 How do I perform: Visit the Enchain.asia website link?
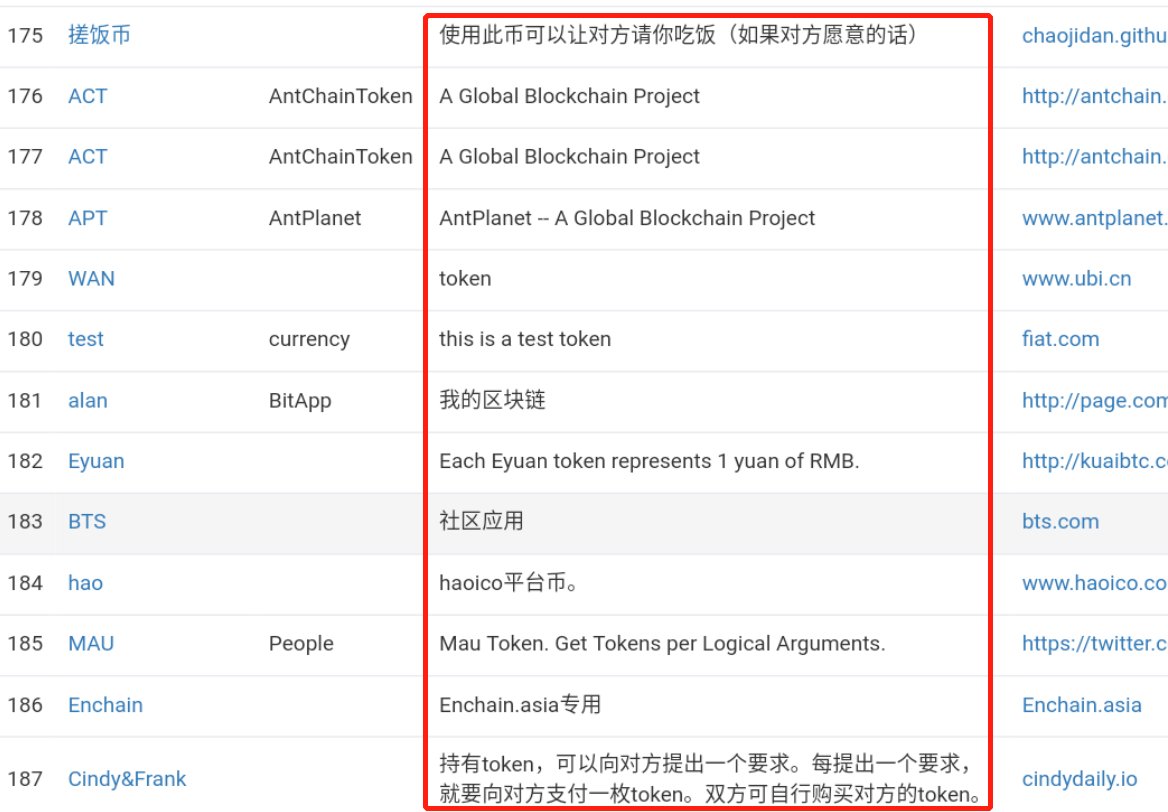[1082, 705]
